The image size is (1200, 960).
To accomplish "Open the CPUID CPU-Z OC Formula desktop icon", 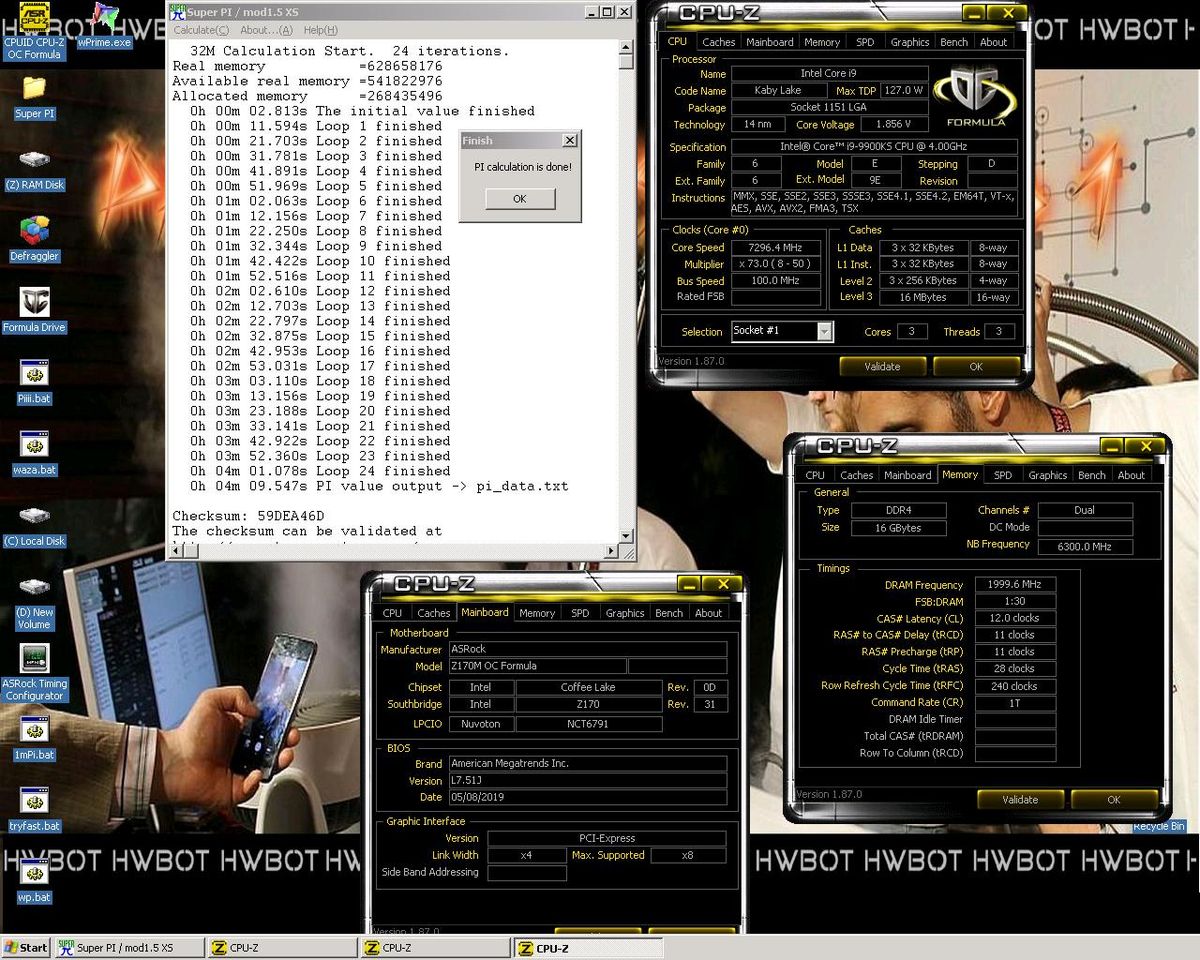I will click(34, 30).
